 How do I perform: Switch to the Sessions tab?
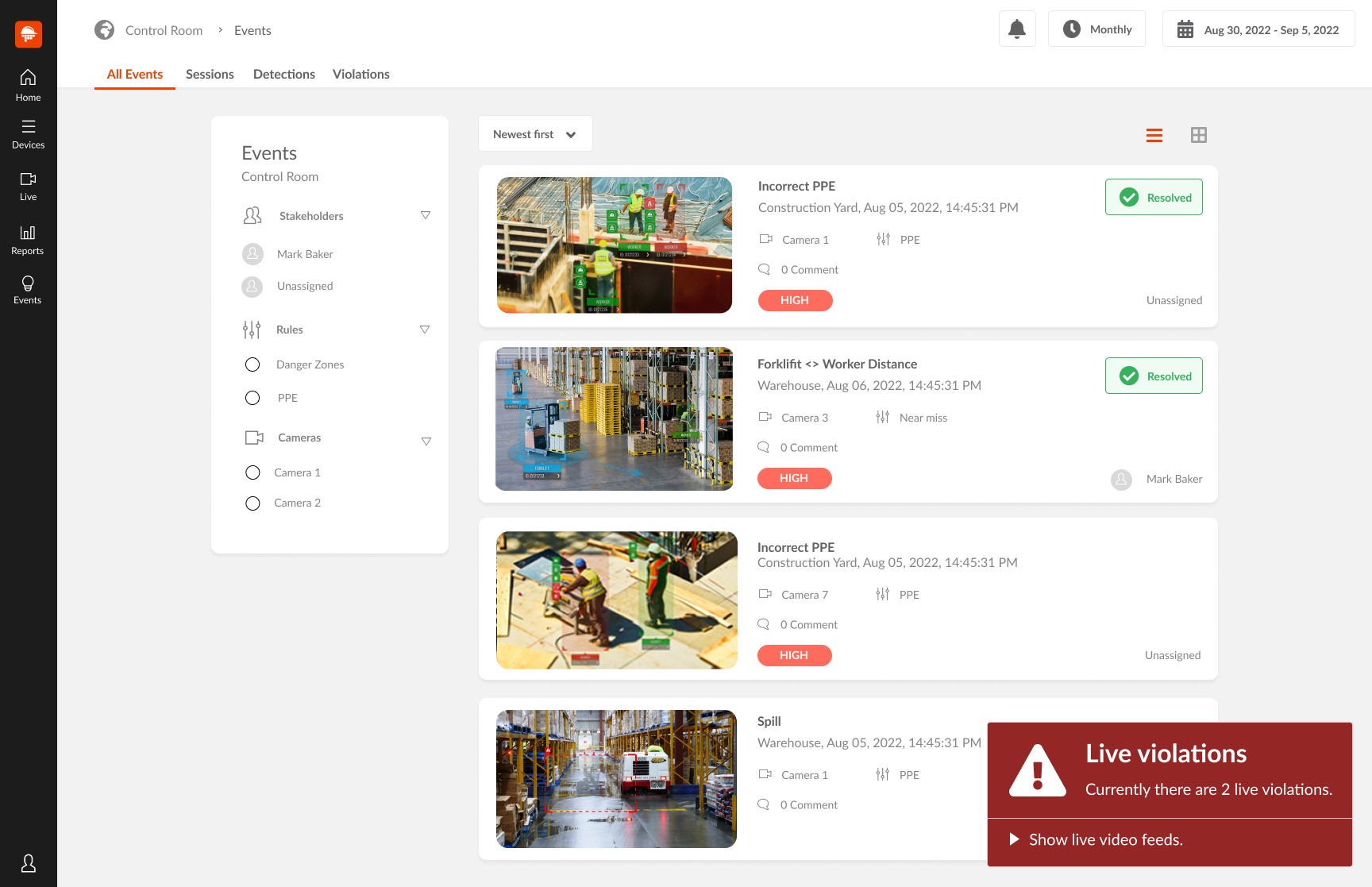click(x=210, y=74)
